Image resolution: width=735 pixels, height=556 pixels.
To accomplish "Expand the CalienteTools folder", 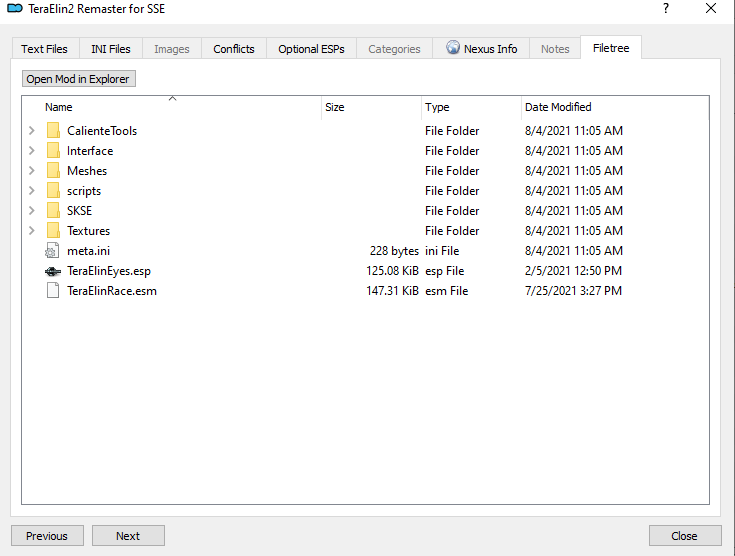I will pos(32,131).
